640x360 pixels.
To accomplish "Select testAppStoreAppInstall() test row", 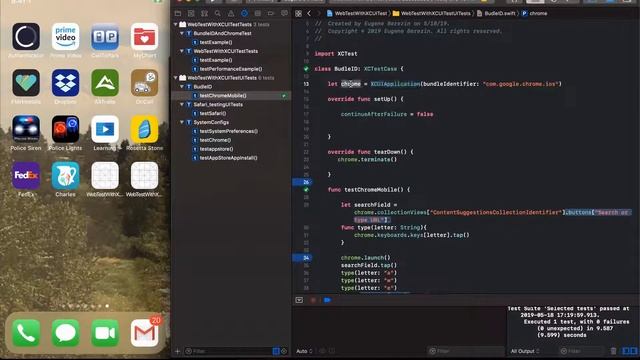I will coord(231,158).
